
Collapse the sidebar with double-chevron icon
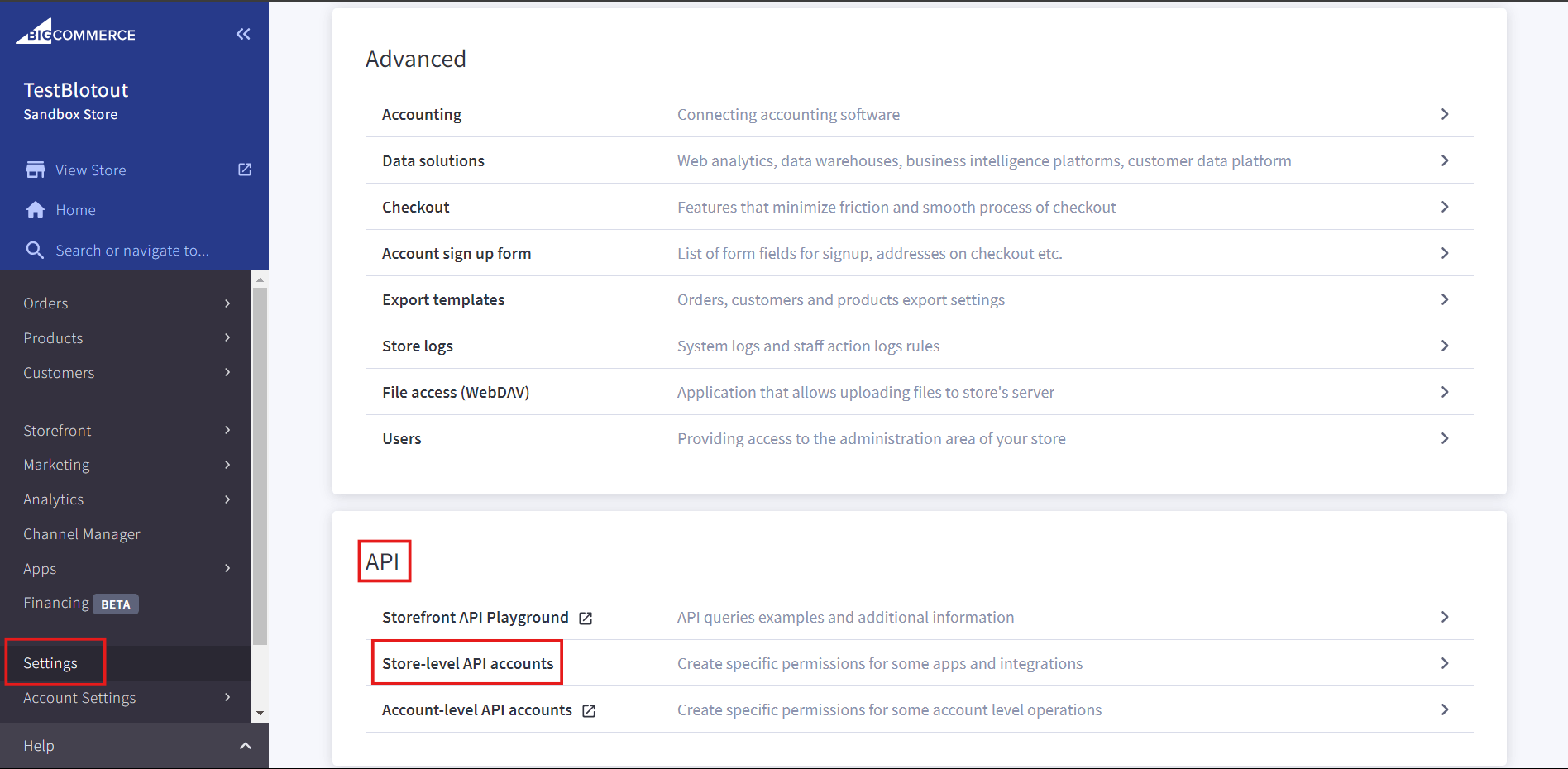tap(243, 34)
